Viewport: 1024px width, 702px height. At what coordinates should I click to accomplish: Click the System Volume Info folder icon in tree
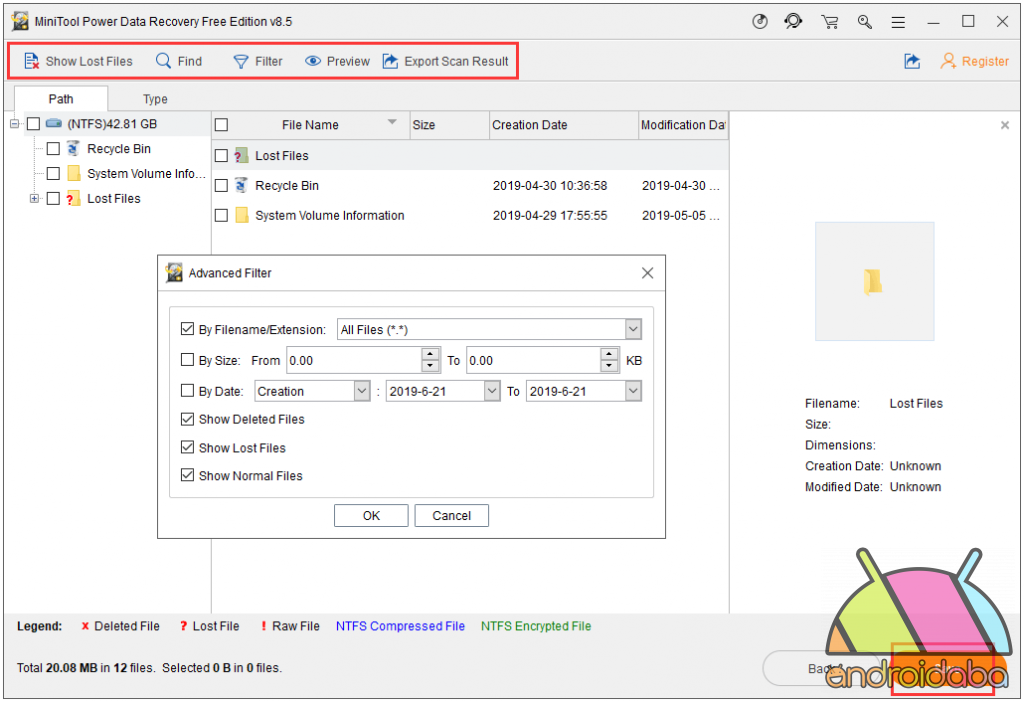74,174
